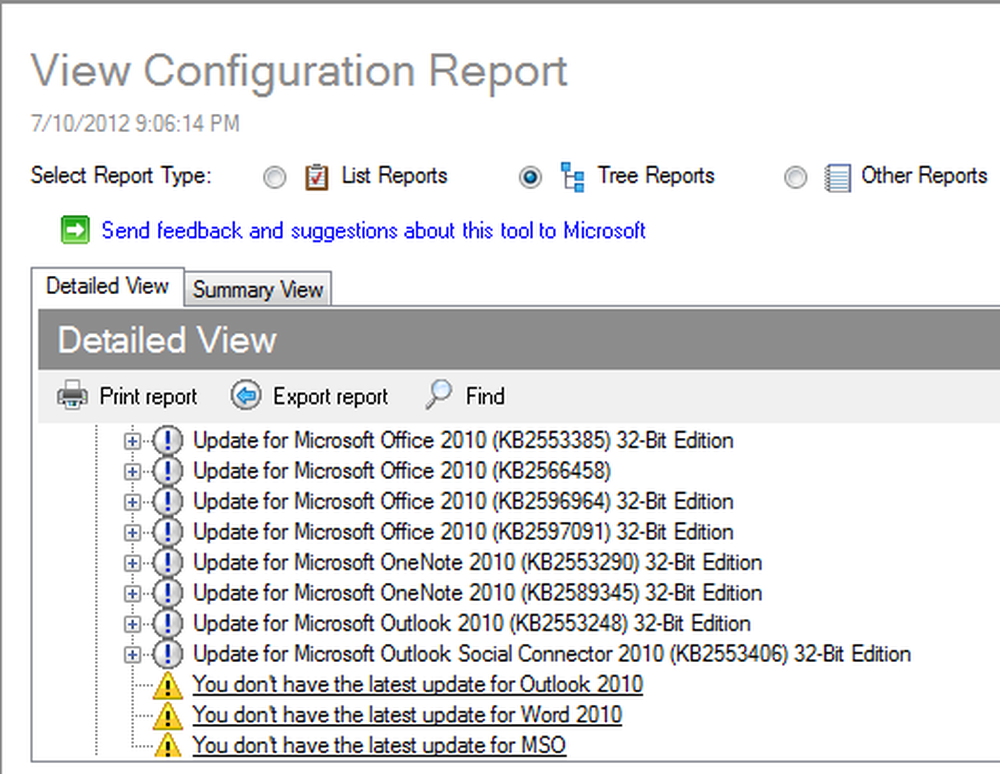
Task: Expand the Outlook KB2553248 update node
Action: (x=132, y=624)
